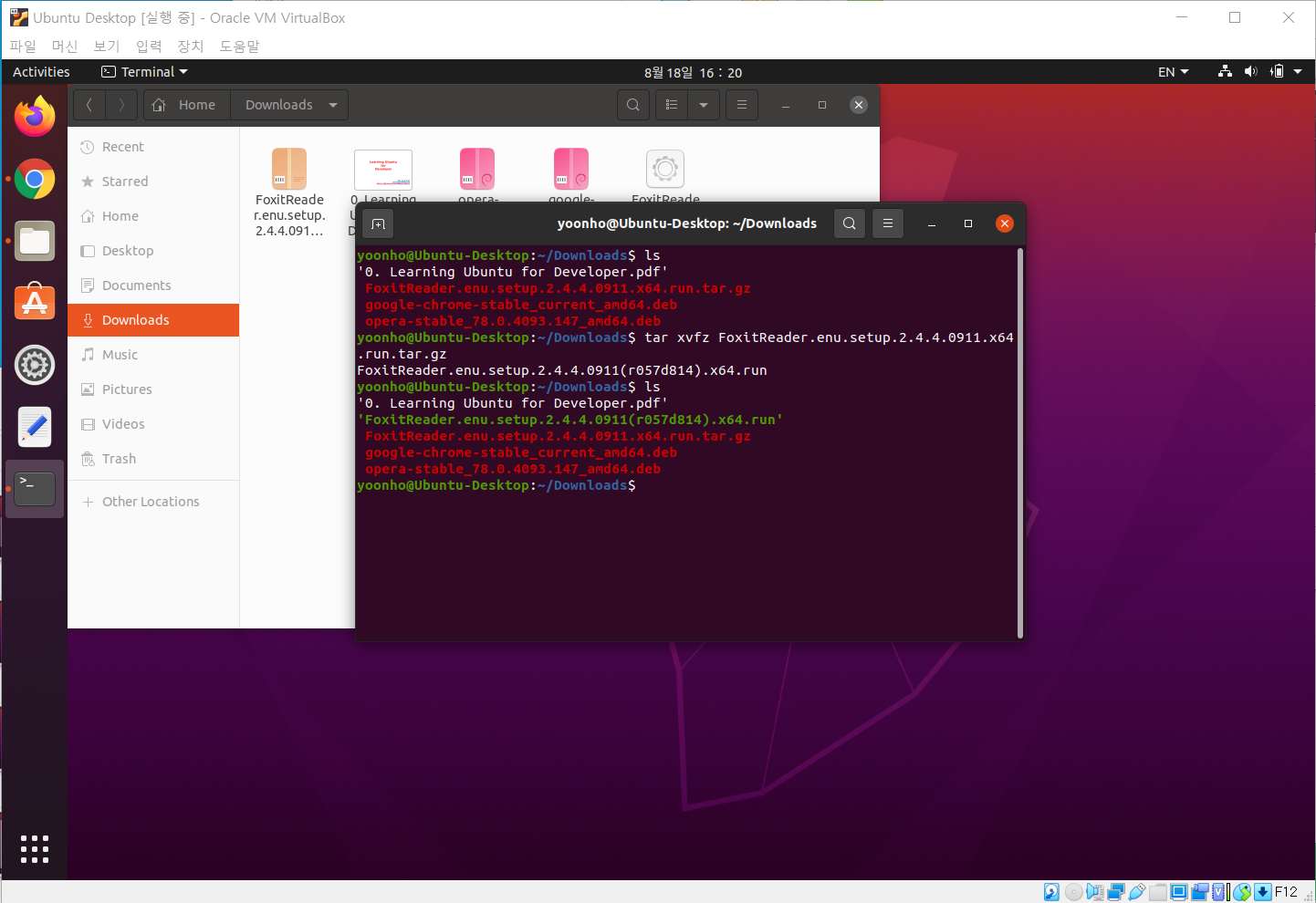The image size is (1316, 903).
Task: Select Starred in Files sidebar
Action: pyautogui.click(x=153, y=182)
